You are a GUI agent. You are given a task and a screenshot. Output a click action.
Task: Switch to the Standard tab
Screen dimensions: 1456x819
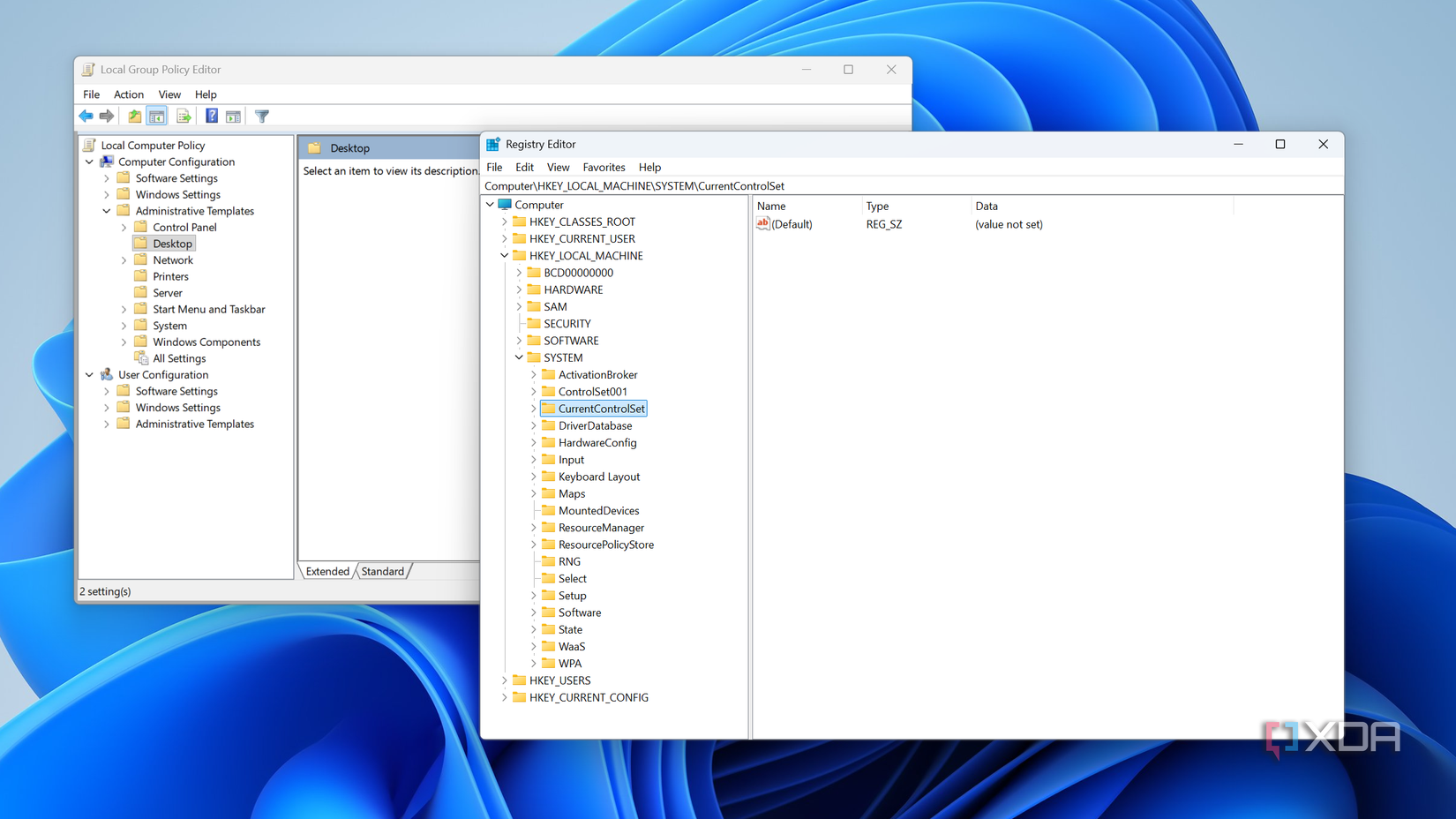383,571
